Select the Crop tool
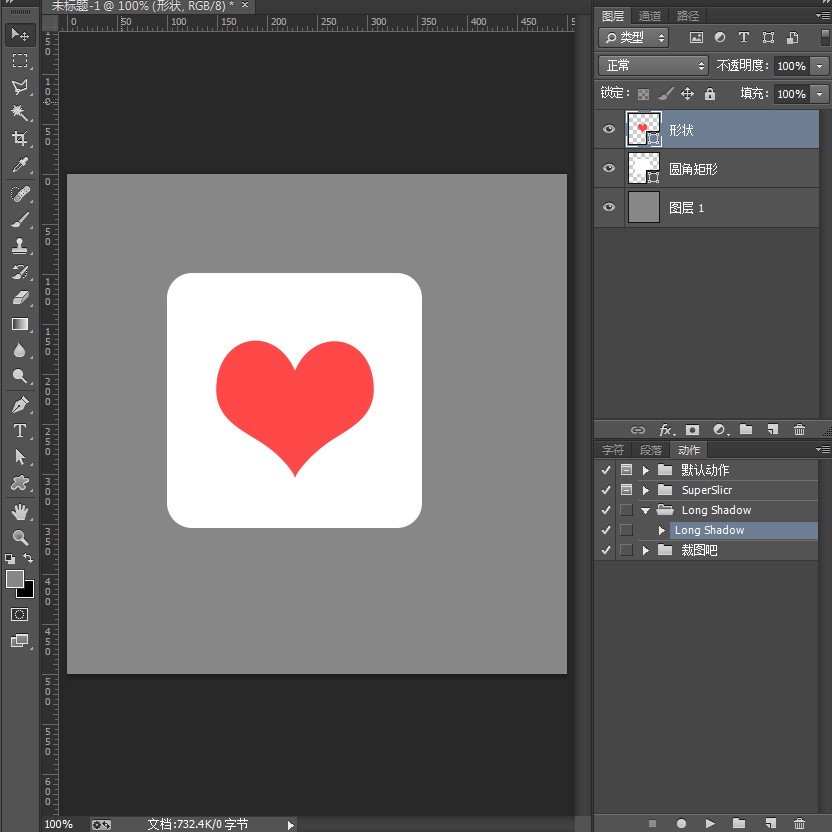The height and width of the screenshot is (832, 832). (20, 139)
